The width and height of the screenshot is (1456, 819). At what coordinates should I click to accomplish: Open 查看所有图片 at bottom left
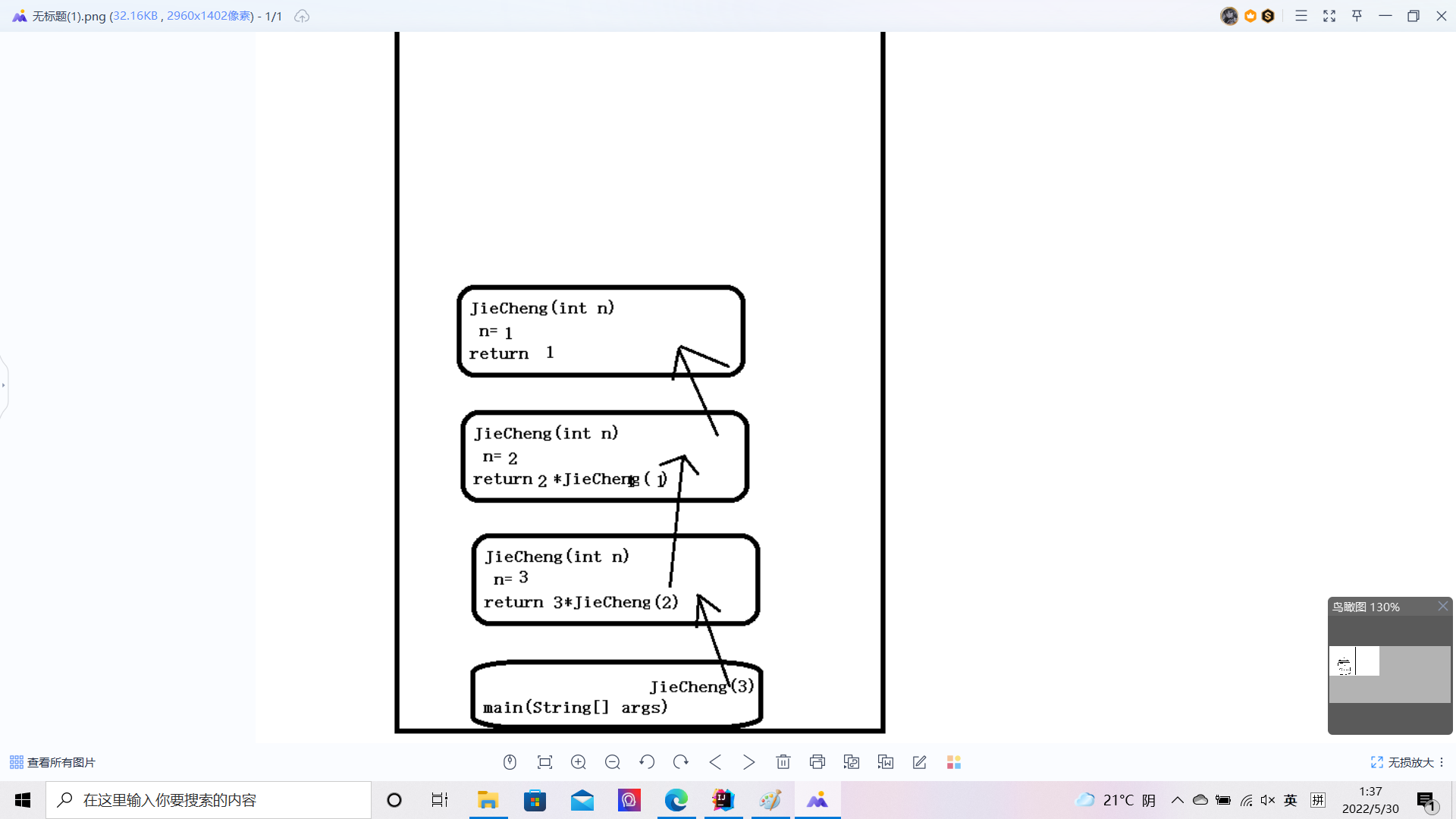coord(52,762)
